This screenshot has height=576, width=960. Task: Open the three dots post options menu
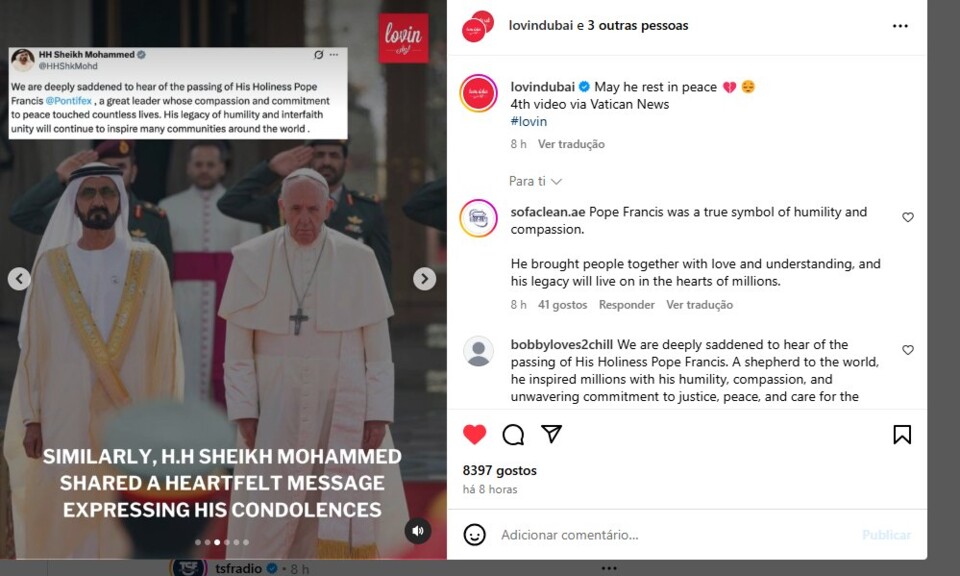[x=900, y=26]
